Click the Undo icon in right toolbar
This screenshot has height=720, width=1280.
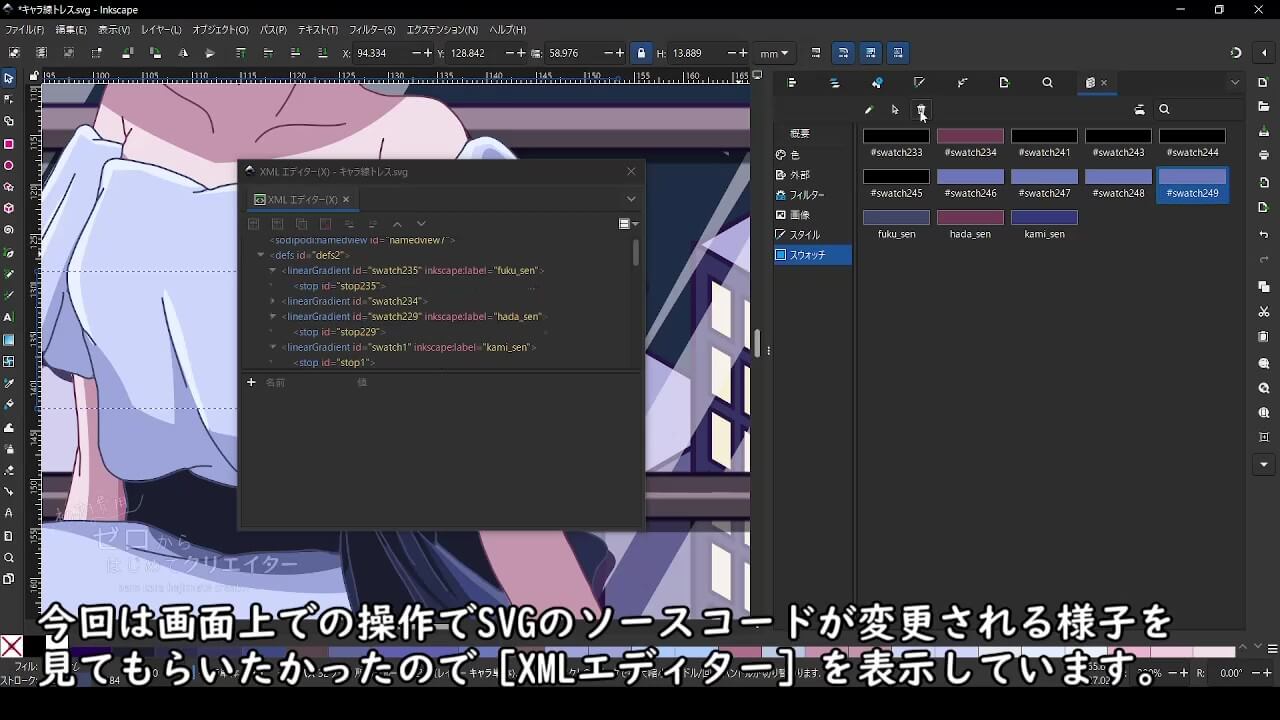(1264, 235)
